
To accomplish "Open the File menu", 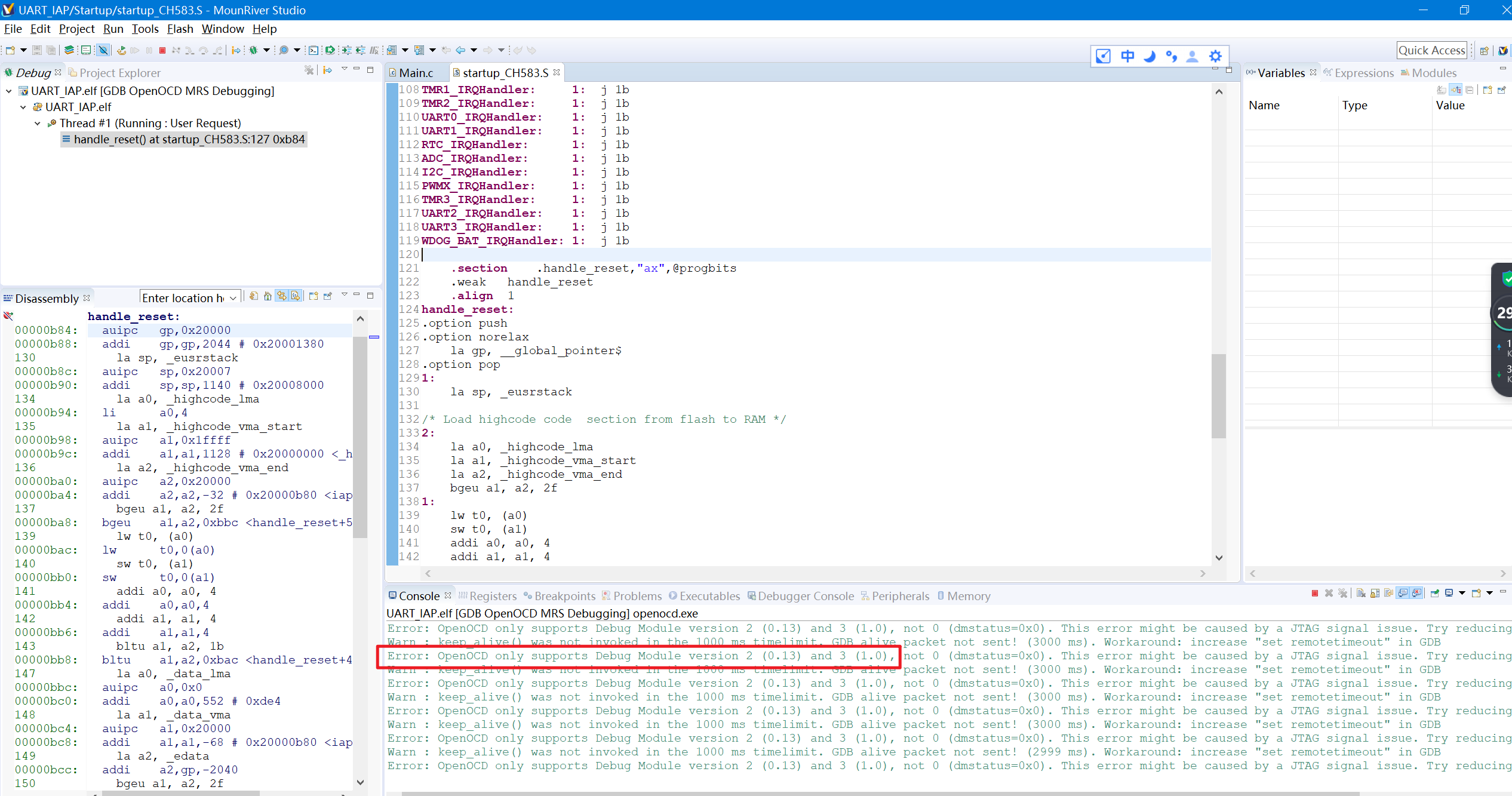I will [x=13, y=29].
